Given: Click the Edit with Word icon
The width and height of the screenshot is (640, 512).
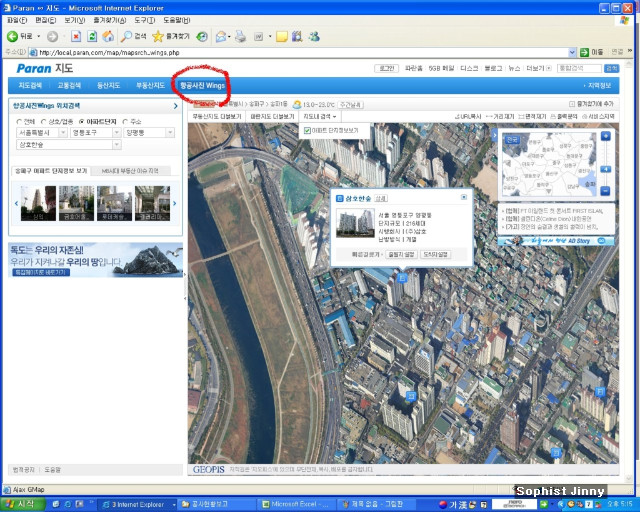Looking at the screenshot, I should [x=258, y=37].
